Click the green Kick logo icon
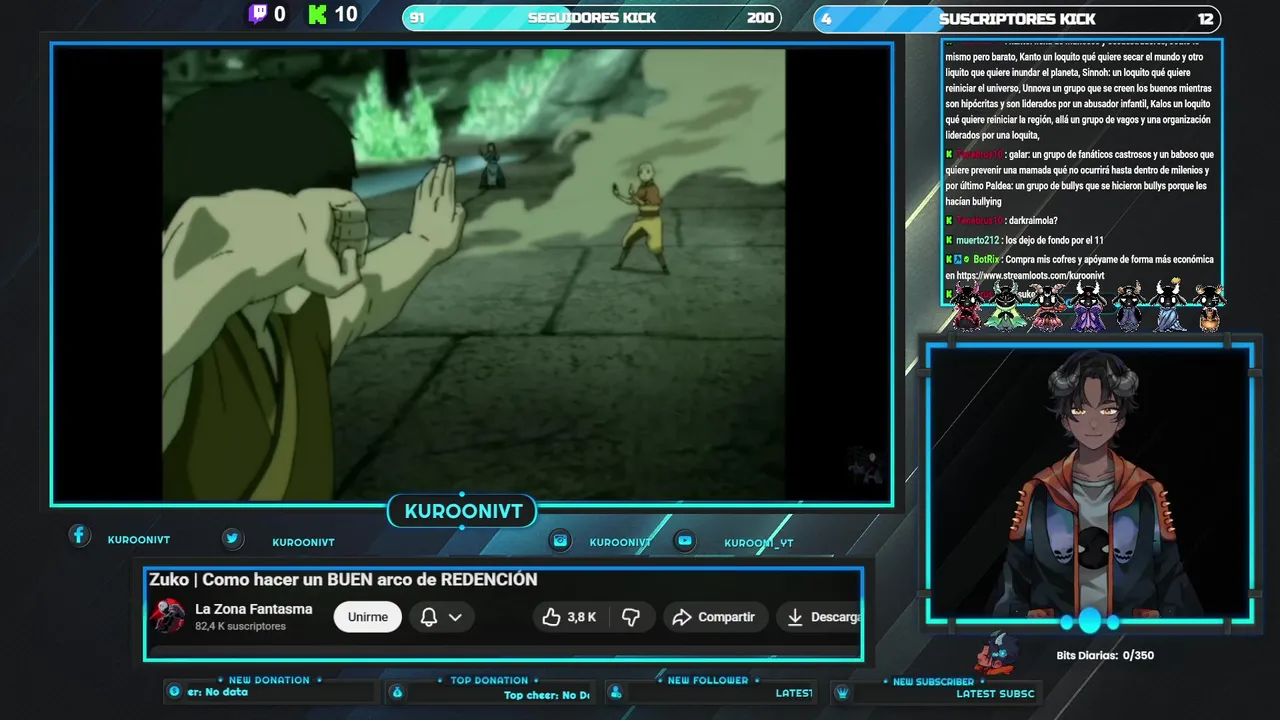 [x=318, y=14]
